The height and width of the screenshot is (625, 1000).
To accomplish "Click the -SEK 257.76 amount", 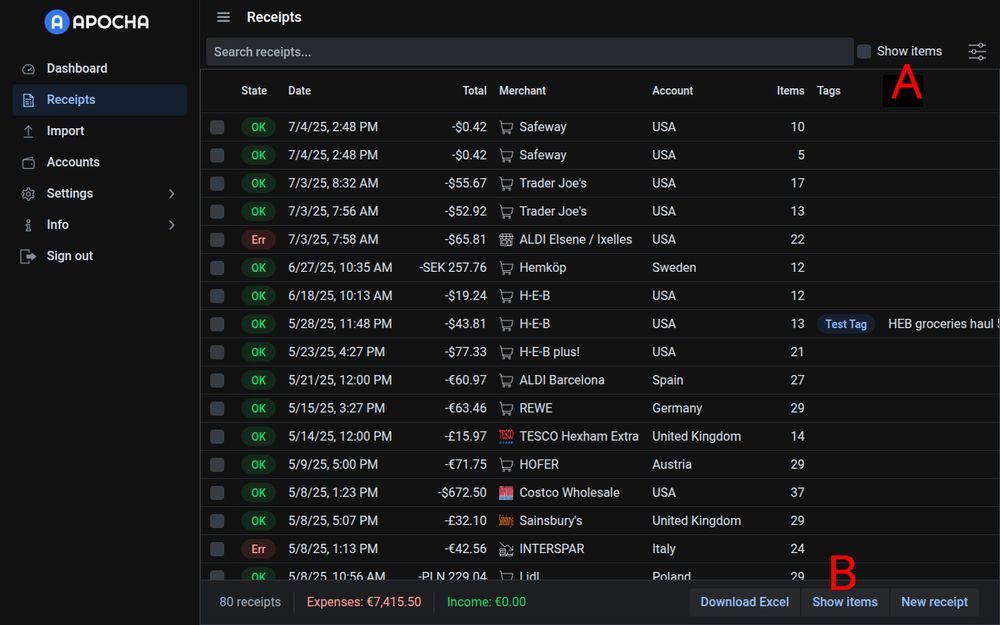I will [x=453, y=267].
